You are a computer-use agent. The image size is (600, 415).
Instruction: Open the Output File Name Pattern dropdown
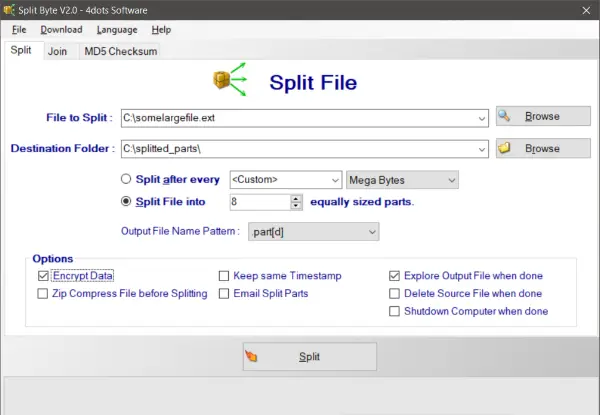313,232
